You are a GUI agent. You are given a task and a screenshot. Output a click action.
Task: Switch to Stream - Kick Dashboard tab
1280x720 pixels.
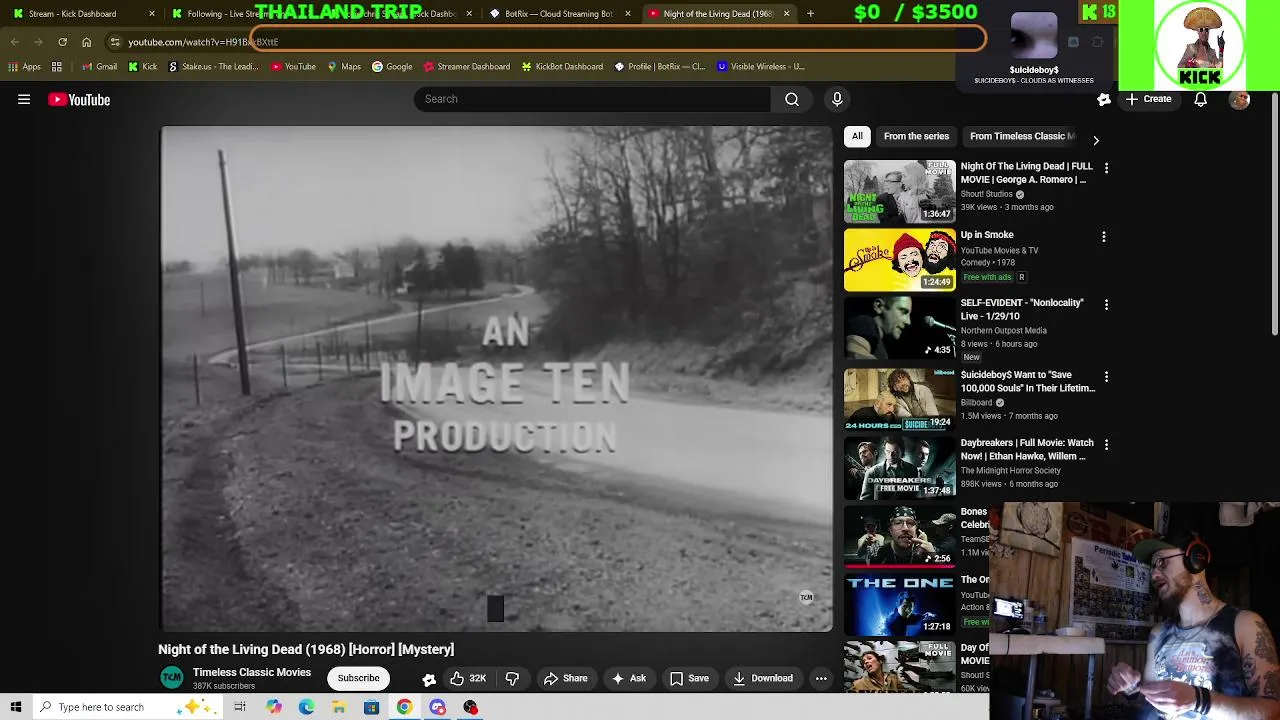tap(80, 14)
